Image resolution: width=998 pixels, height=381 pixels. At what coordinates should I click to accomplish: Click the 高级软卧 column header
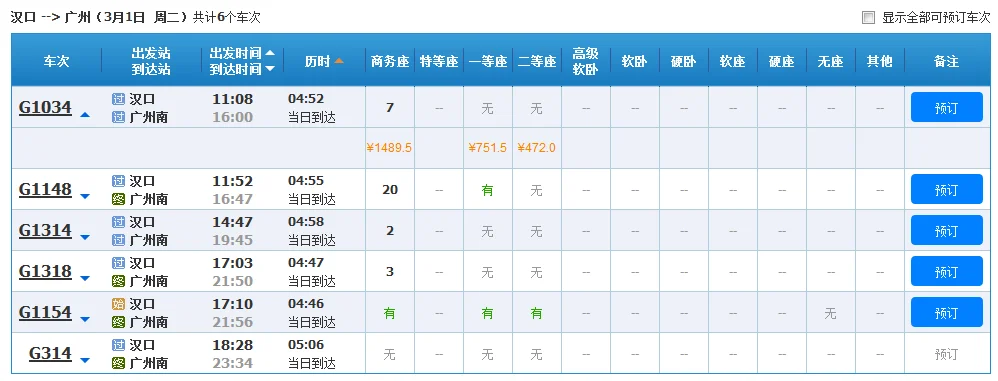point(586,61)
